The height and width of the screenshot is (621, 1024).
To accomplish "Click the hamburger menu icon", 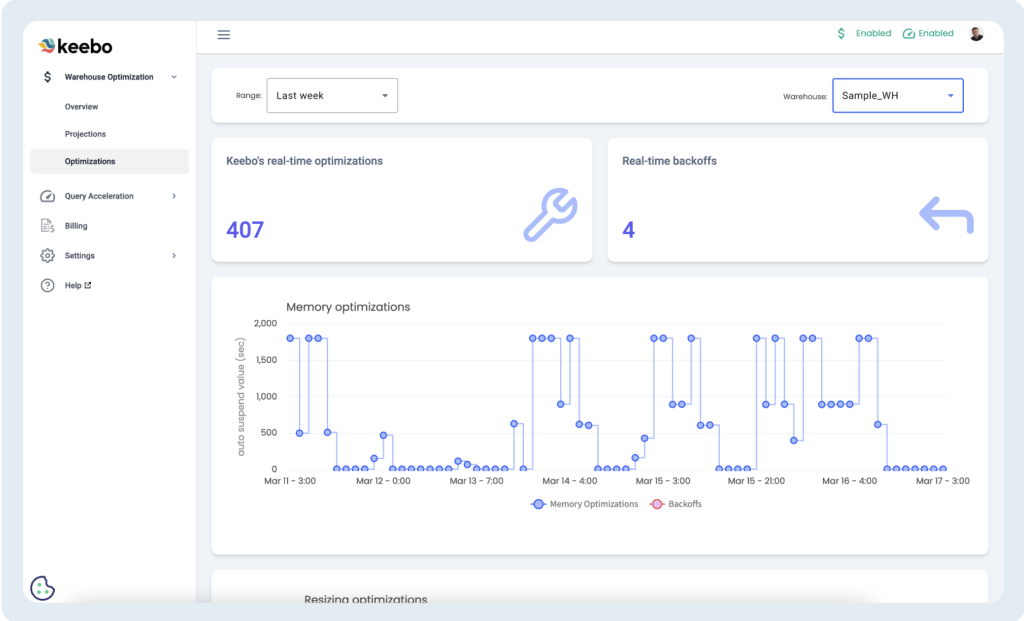I will pos(224,35).
